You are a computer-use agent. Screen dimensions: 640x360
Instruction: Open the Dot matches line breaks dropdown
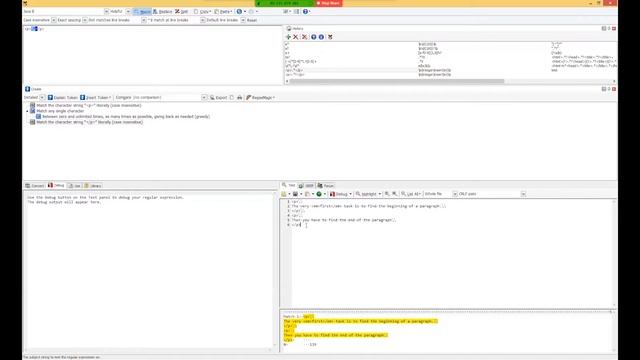tap(144, 20)
